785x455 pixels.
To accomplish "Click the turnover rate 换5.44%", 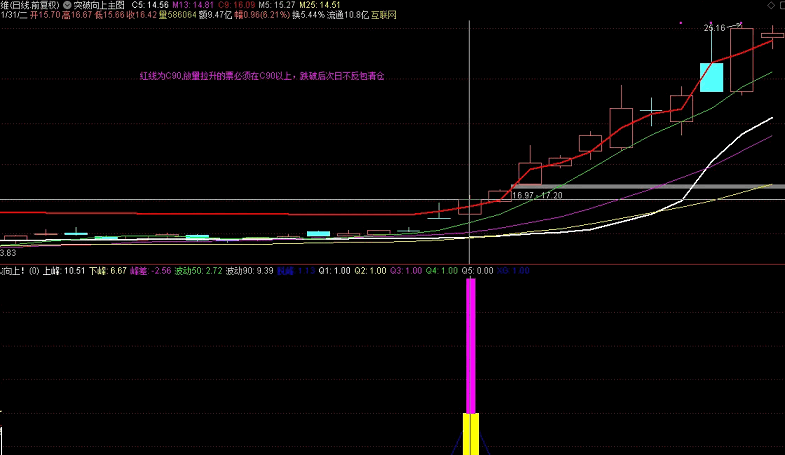I will click(308, 15).
